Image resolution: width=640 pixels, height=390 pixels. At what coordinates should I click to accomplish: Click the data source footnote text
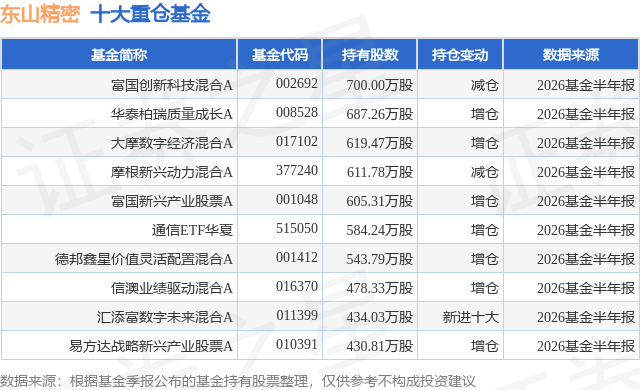coord(238,381)
